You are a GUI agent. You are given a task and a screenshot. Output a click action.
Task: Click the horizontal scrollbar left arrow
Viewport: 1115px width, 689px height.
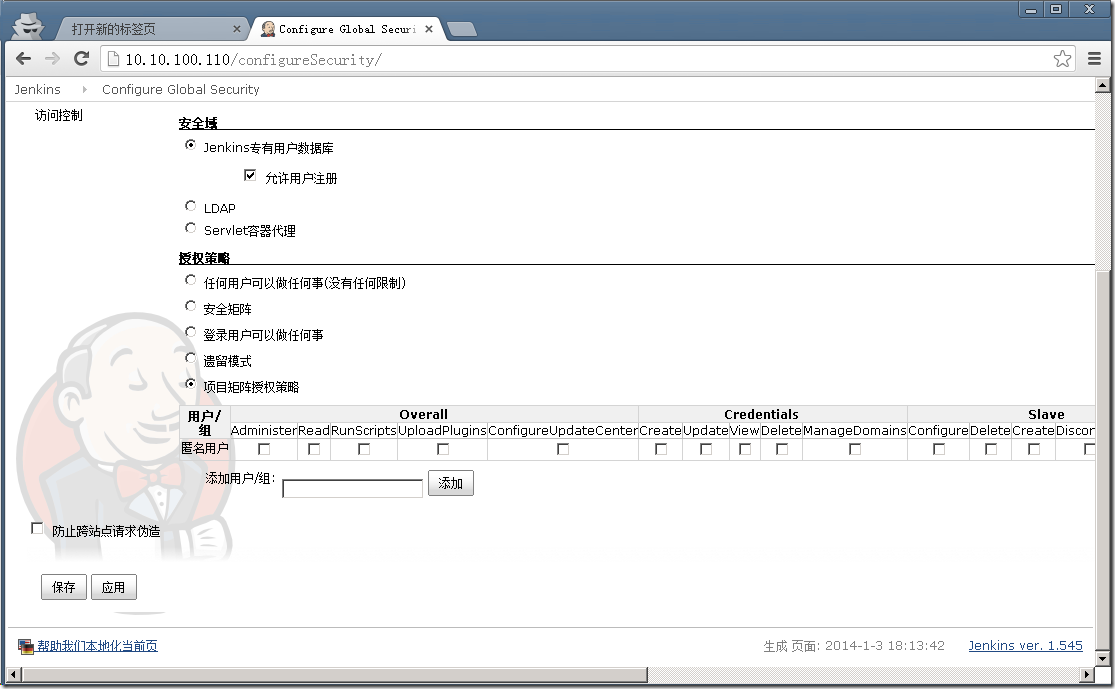(13, 674)
